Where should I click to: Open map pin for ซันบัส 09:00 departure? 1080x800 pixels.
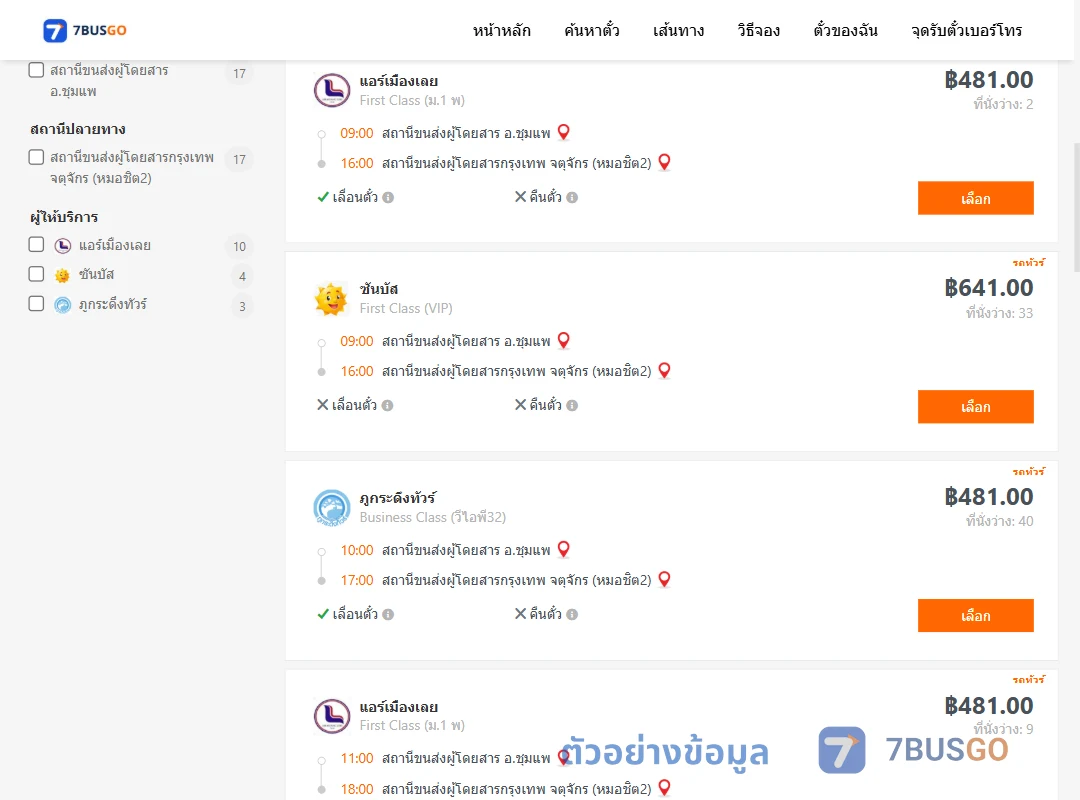pos(563,340)
